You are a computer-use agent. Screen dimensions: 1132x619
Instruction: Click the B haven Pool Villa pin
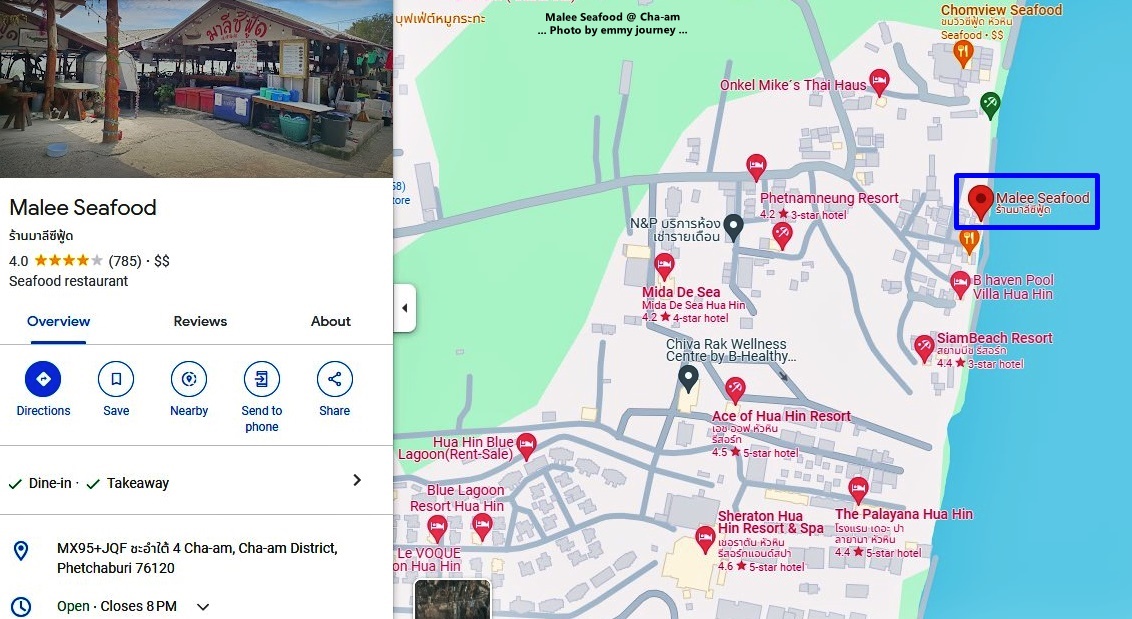pos(960,284)
